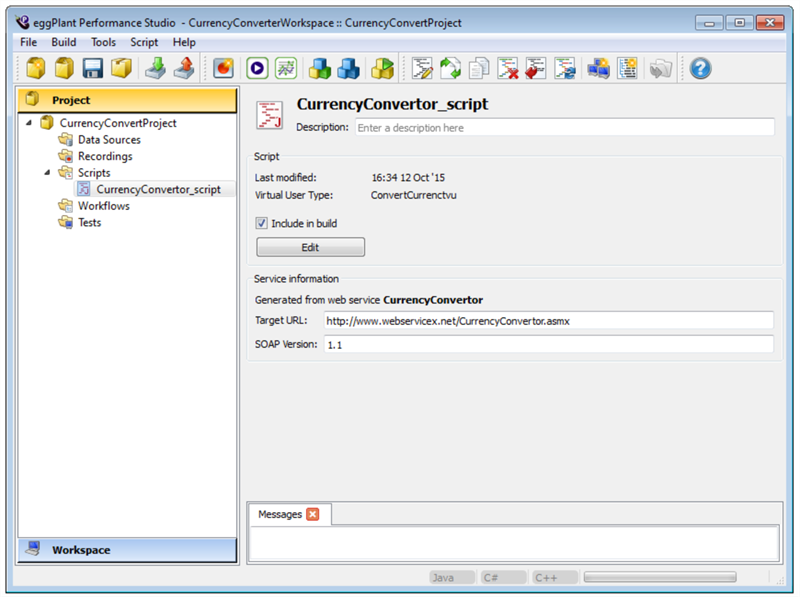The image size is (800, 597).
Task: Click the blue help question mark icon
Action: [700, 68]
